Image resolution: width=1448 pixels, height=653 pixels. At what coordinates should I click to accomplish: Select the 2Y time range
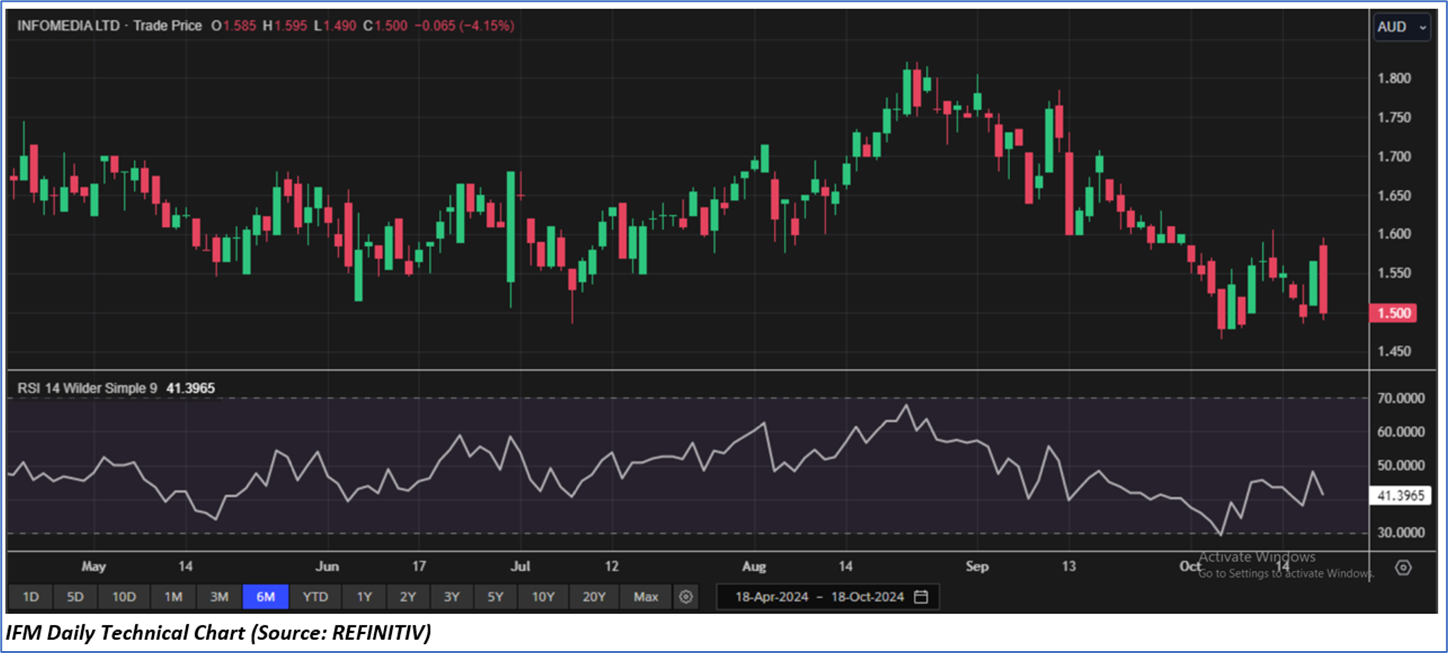point(408,597)
